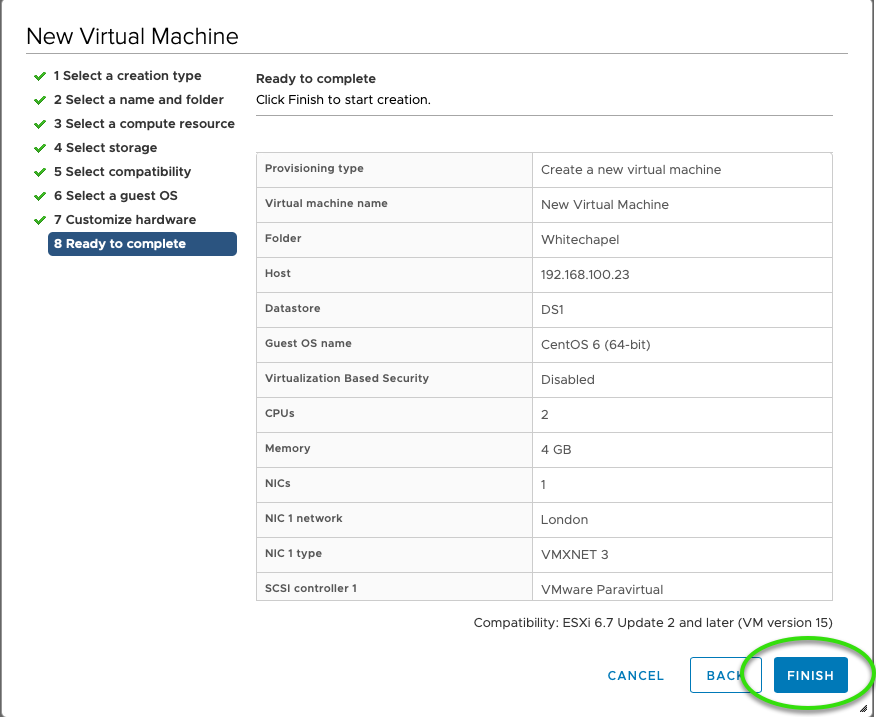
Task: Click the Host value 192.168.100.23
Action: pos(585,274)
